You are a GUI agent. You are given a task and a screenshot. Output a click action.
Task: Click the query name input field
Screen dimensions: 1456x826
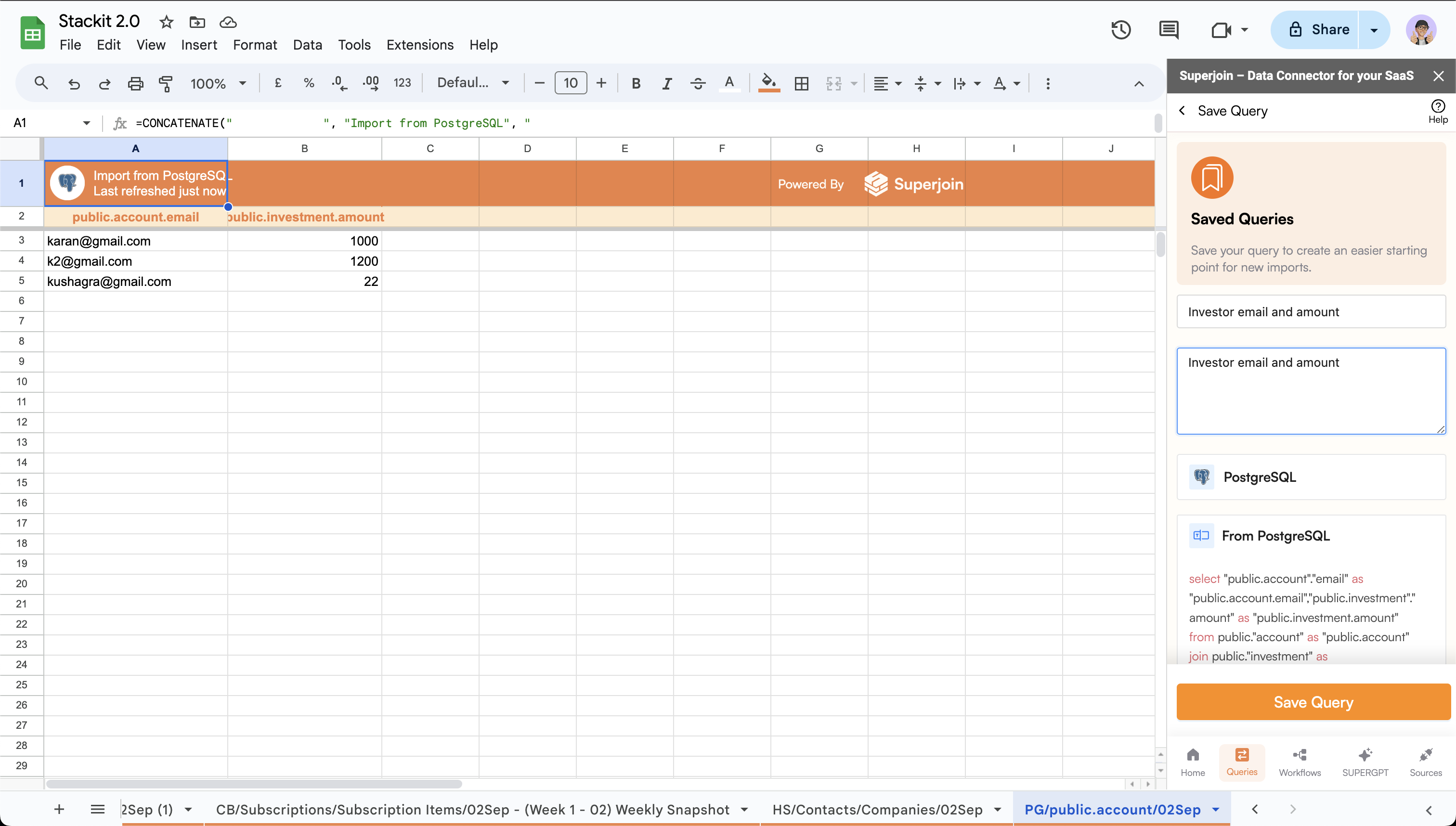(1311, 311)
